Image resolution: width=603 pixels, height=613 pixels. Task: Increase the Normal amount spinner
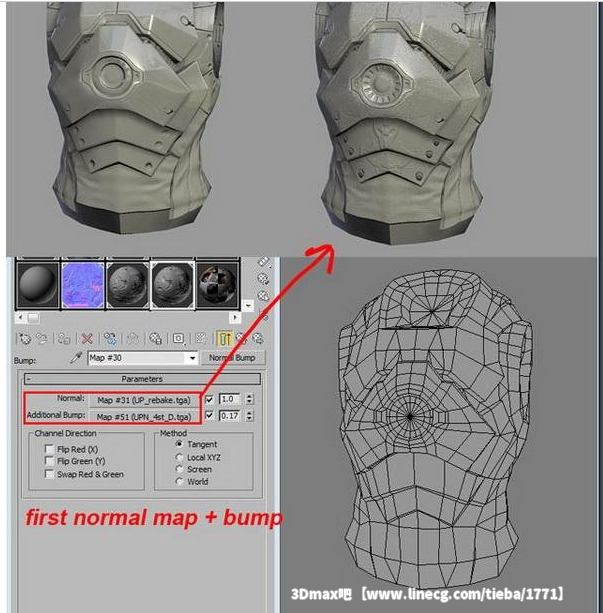[x=249, y=396]
